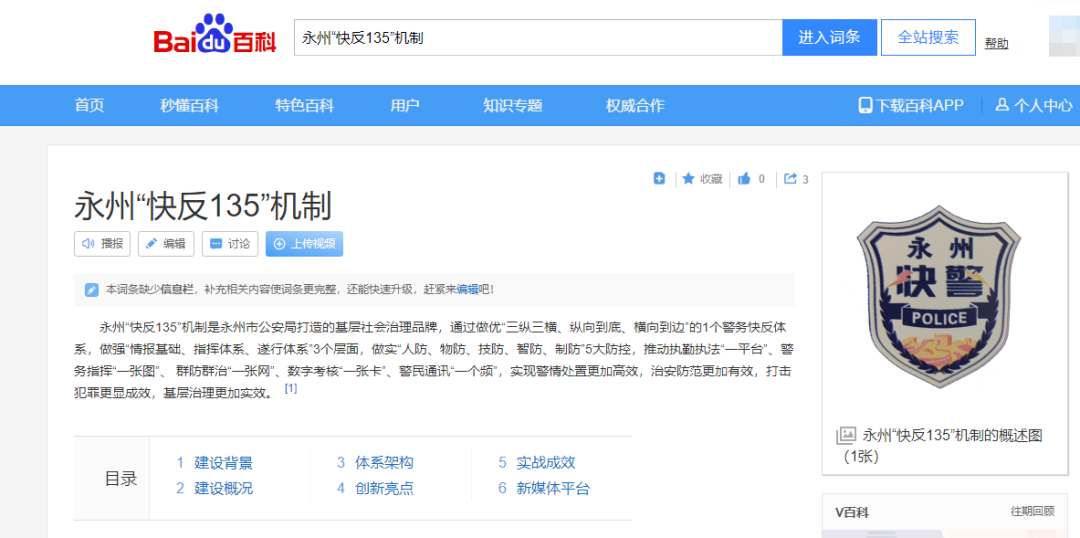
Task: Click the thumbs-up like icon
Action: [x=744, y=179]
